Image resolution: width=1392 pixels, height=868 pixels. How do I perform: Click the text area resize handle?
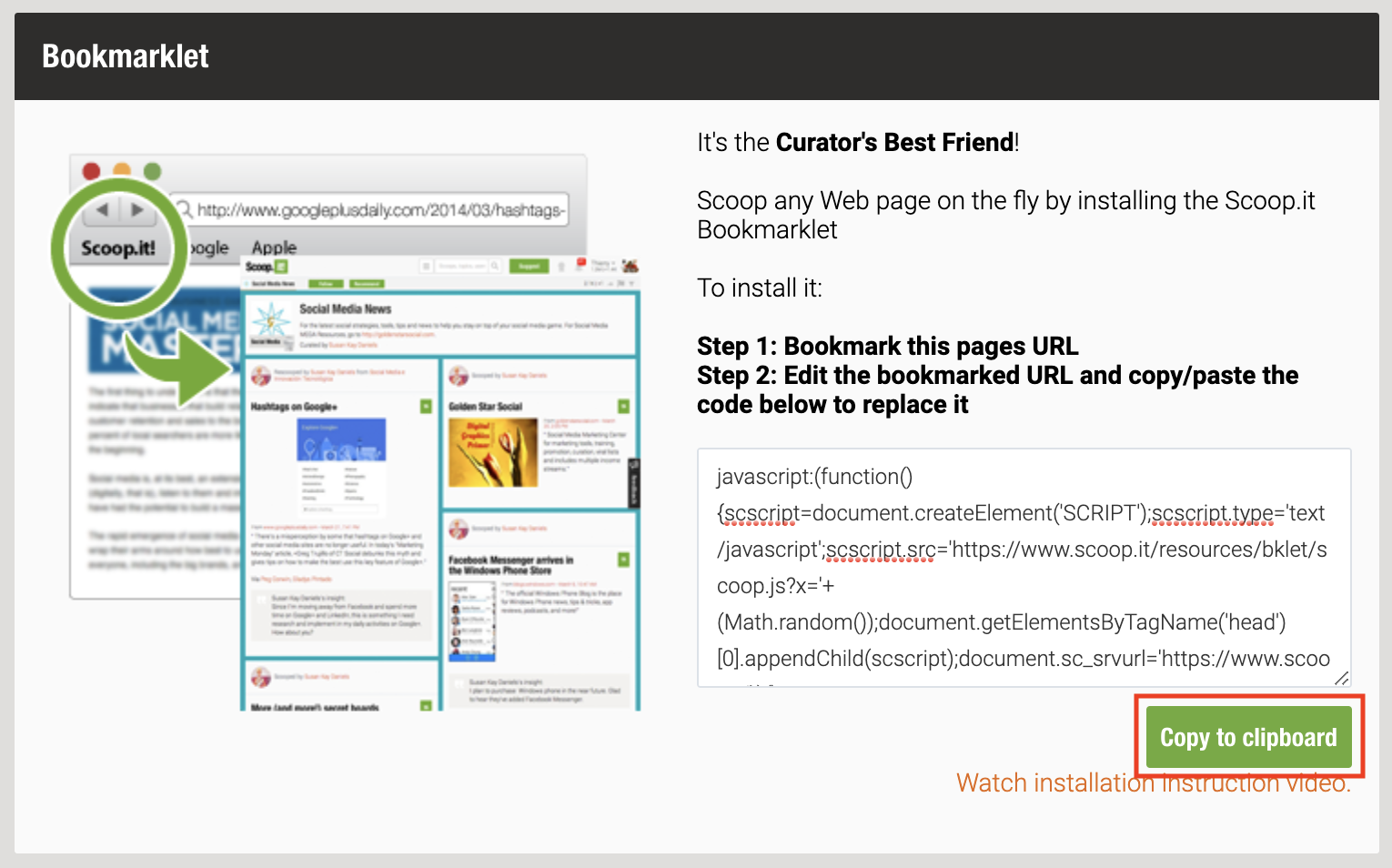[1341, 678]
